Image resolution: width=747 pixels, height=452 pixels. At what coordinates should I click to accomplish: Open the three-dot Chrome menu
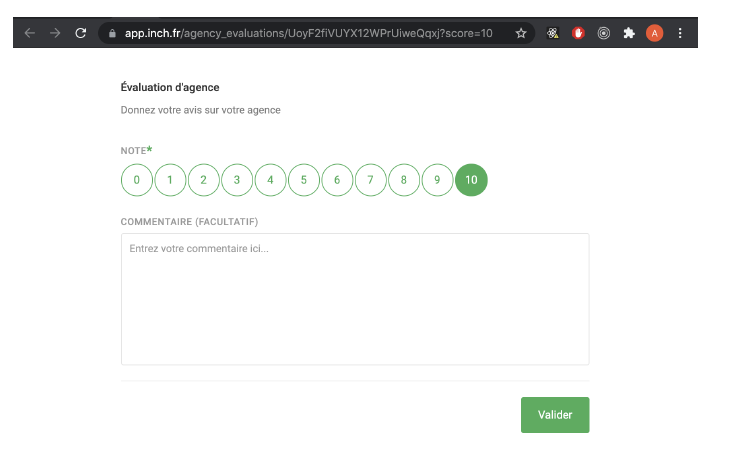(x=681, y=33)
